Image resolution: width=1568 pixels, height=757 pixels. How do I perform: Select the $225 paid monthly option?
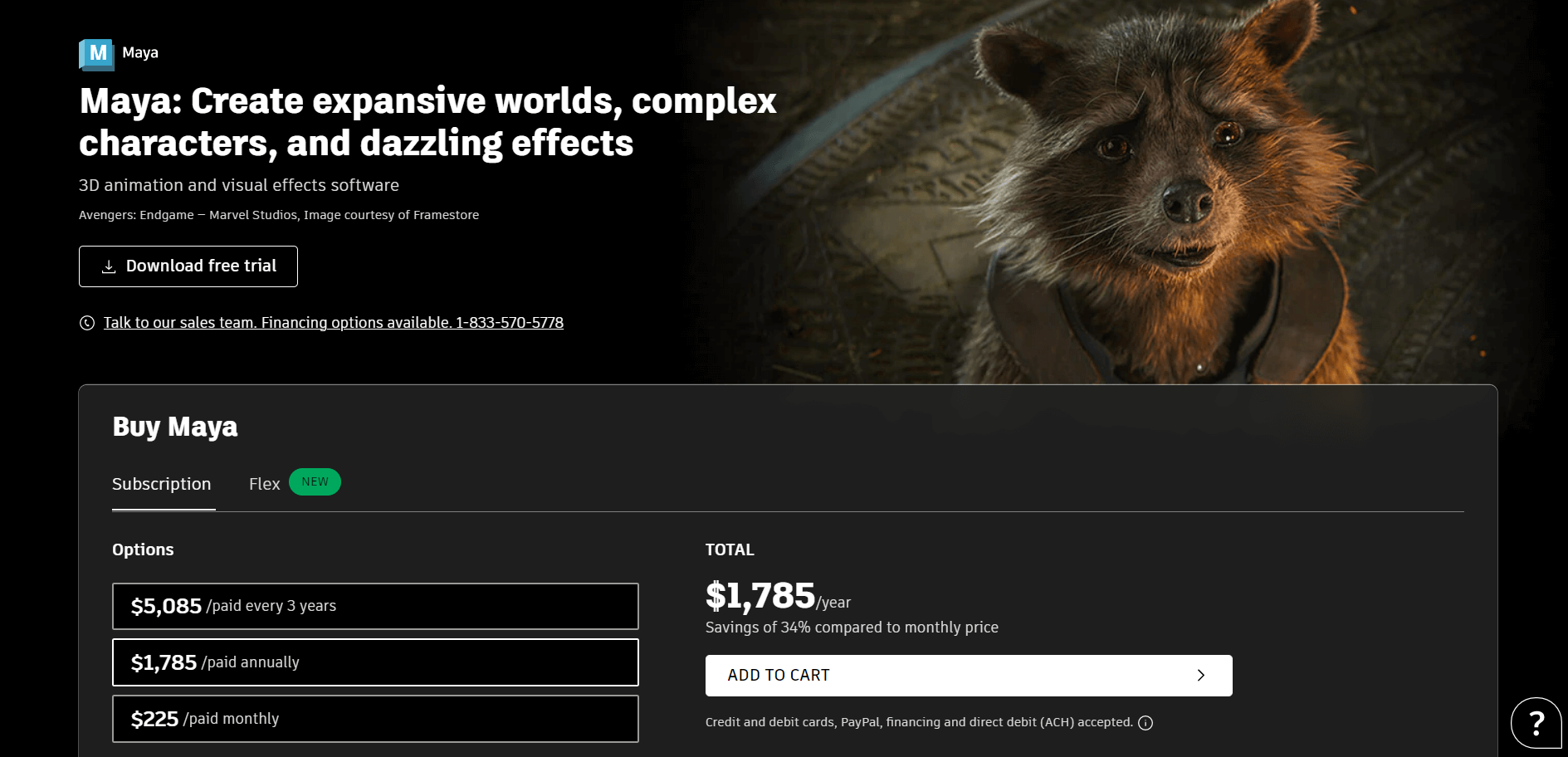(375, 719)
